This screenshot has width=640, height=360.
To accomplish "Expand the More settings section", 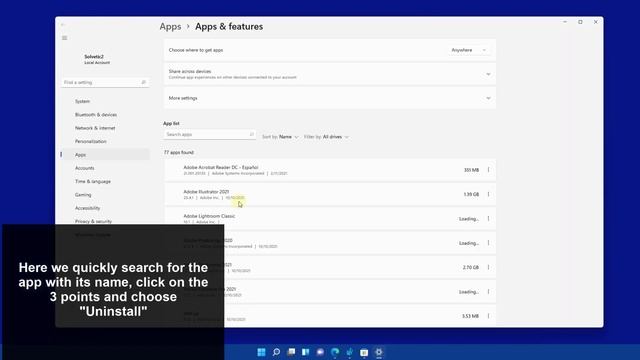I will click(488, 98).
